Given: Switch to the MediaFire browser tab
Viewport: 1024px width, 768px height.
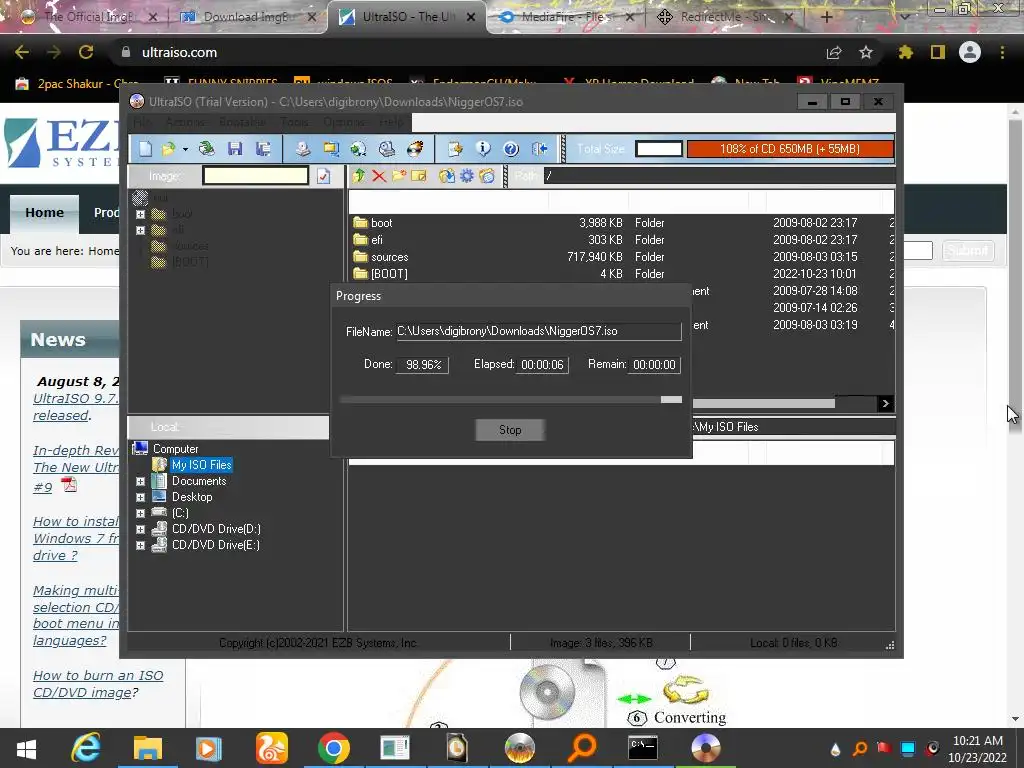Looking at the screenshot, I should point(566,17).
